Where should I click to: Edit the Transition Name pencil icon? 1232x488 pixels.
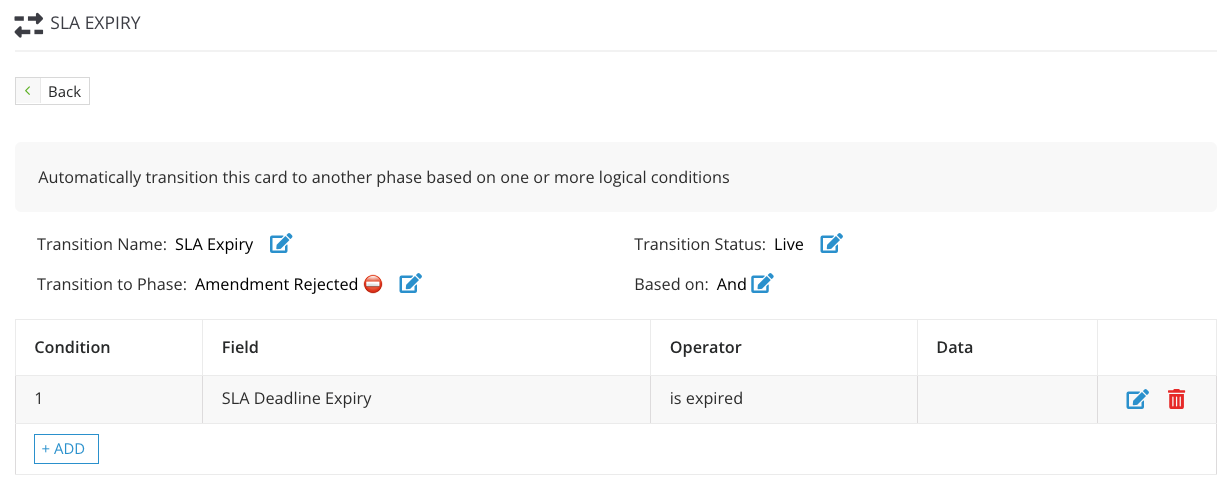(x=281, y=243)
